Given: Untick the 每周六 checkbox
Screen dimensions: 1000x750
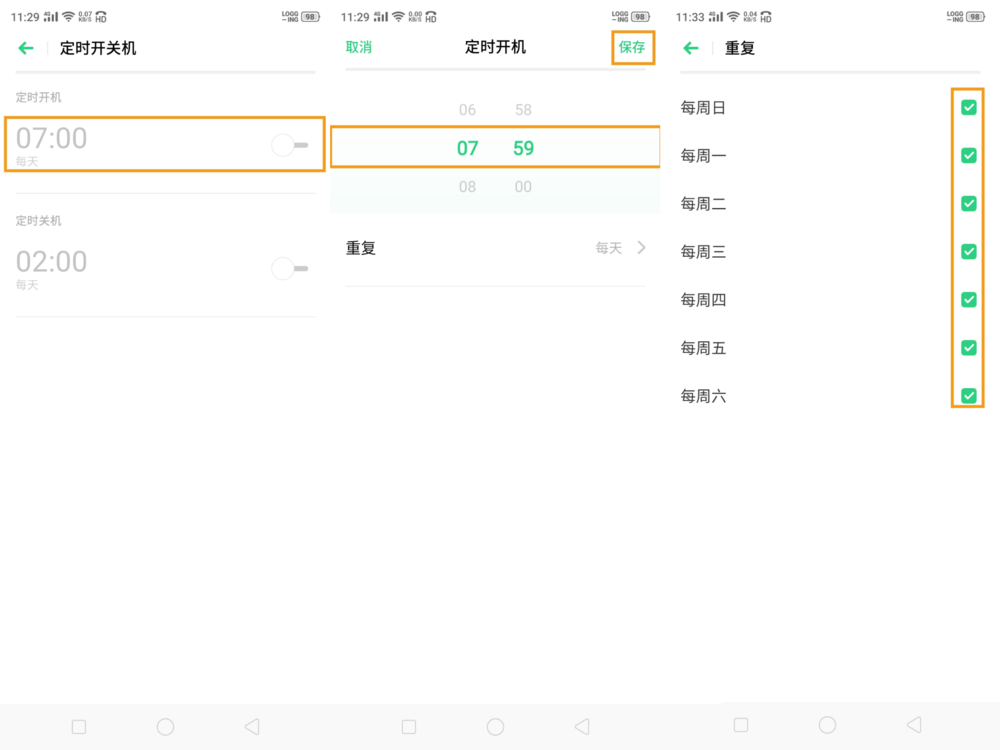Looking at the screenshot, I should [968, 396].
